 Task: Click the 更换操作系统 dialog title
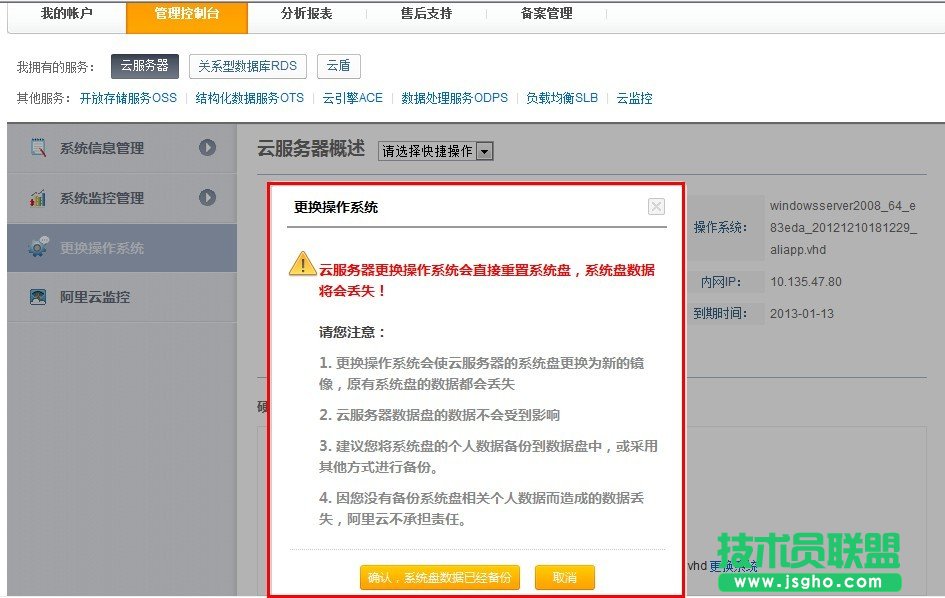coord(336,207)
